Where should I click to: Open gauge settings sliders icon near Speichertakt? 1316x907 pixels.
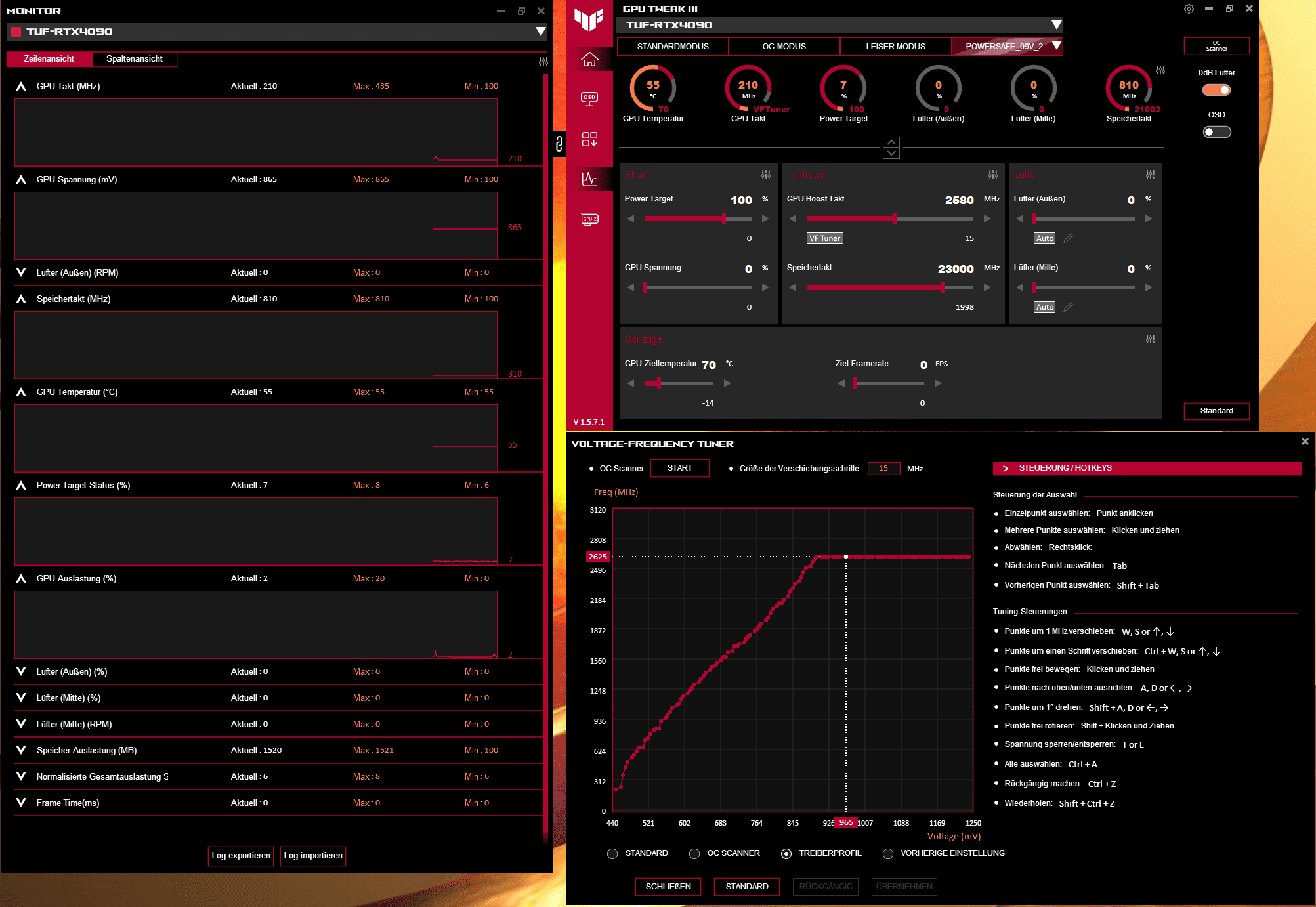click(x=1160, y=70)
